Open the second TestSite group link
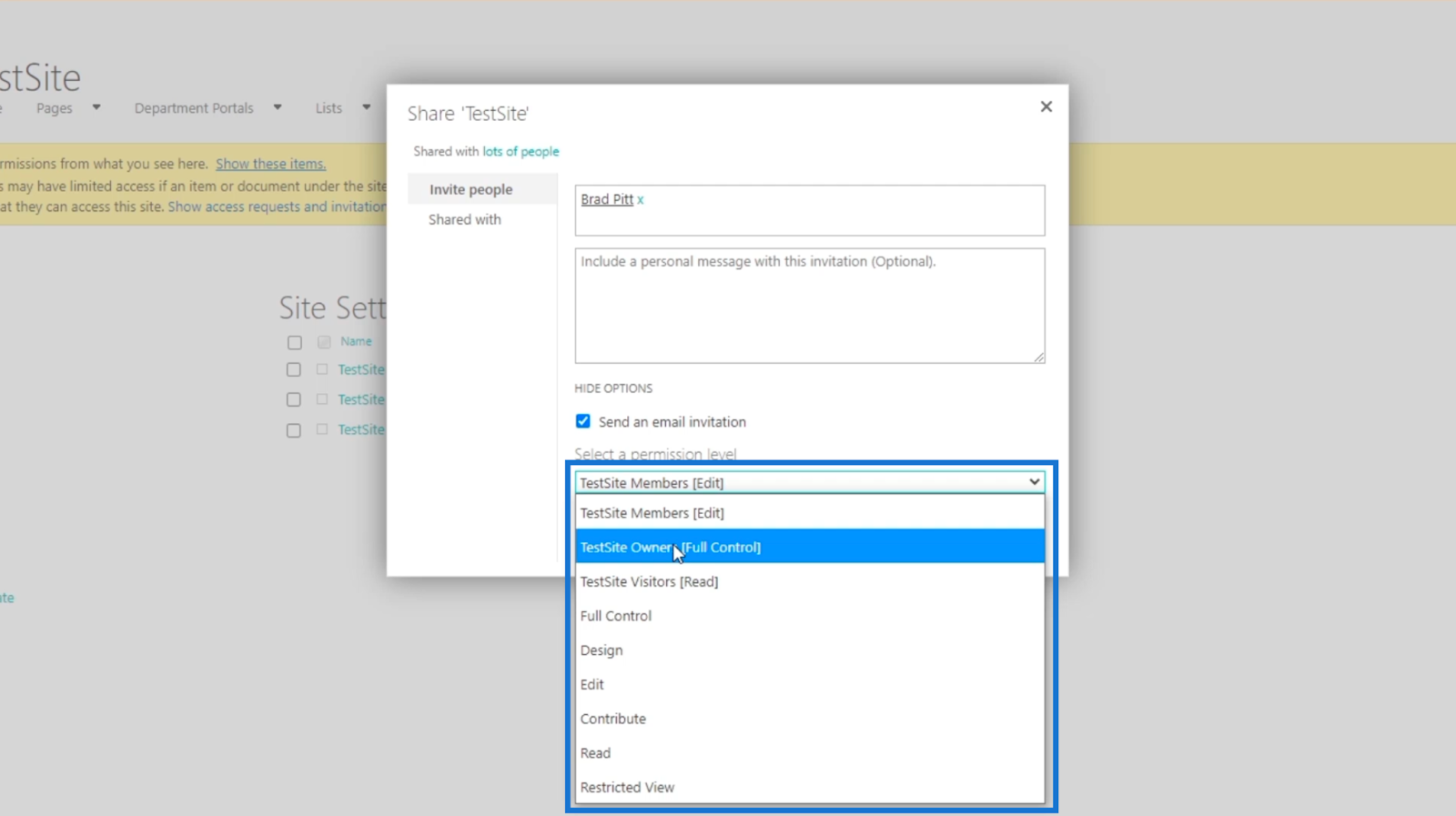 [361, 399]
